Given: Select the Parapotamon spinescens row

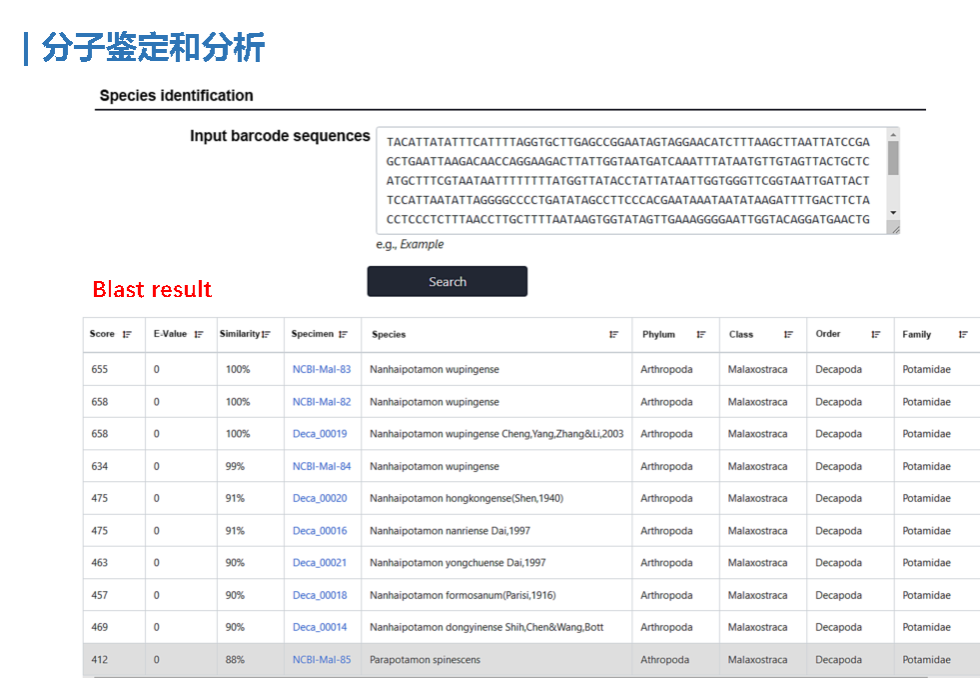Looking at the screenshot, I should (x=500, y=660).
